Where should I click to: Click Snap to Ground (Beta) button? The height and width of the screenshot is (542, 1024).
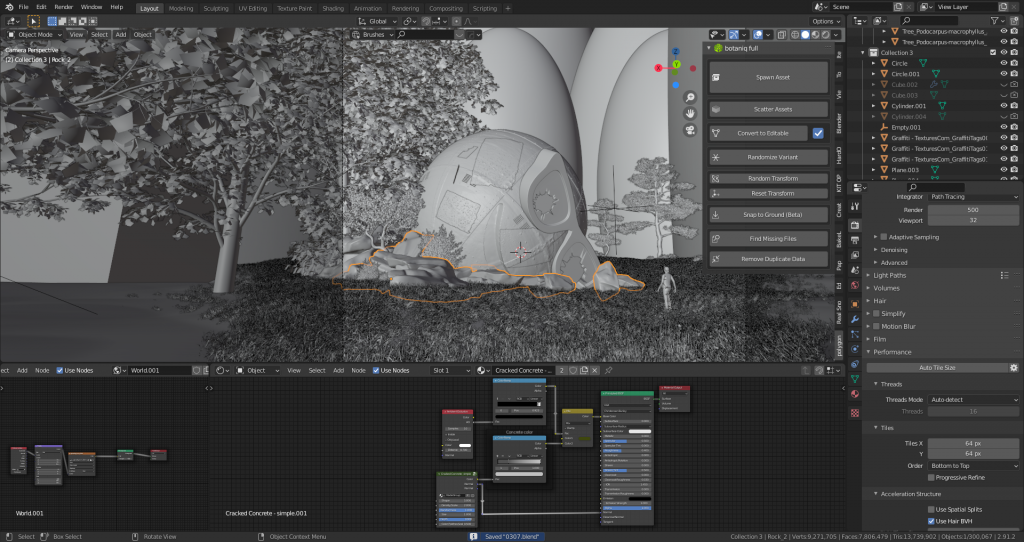(769, 215)
